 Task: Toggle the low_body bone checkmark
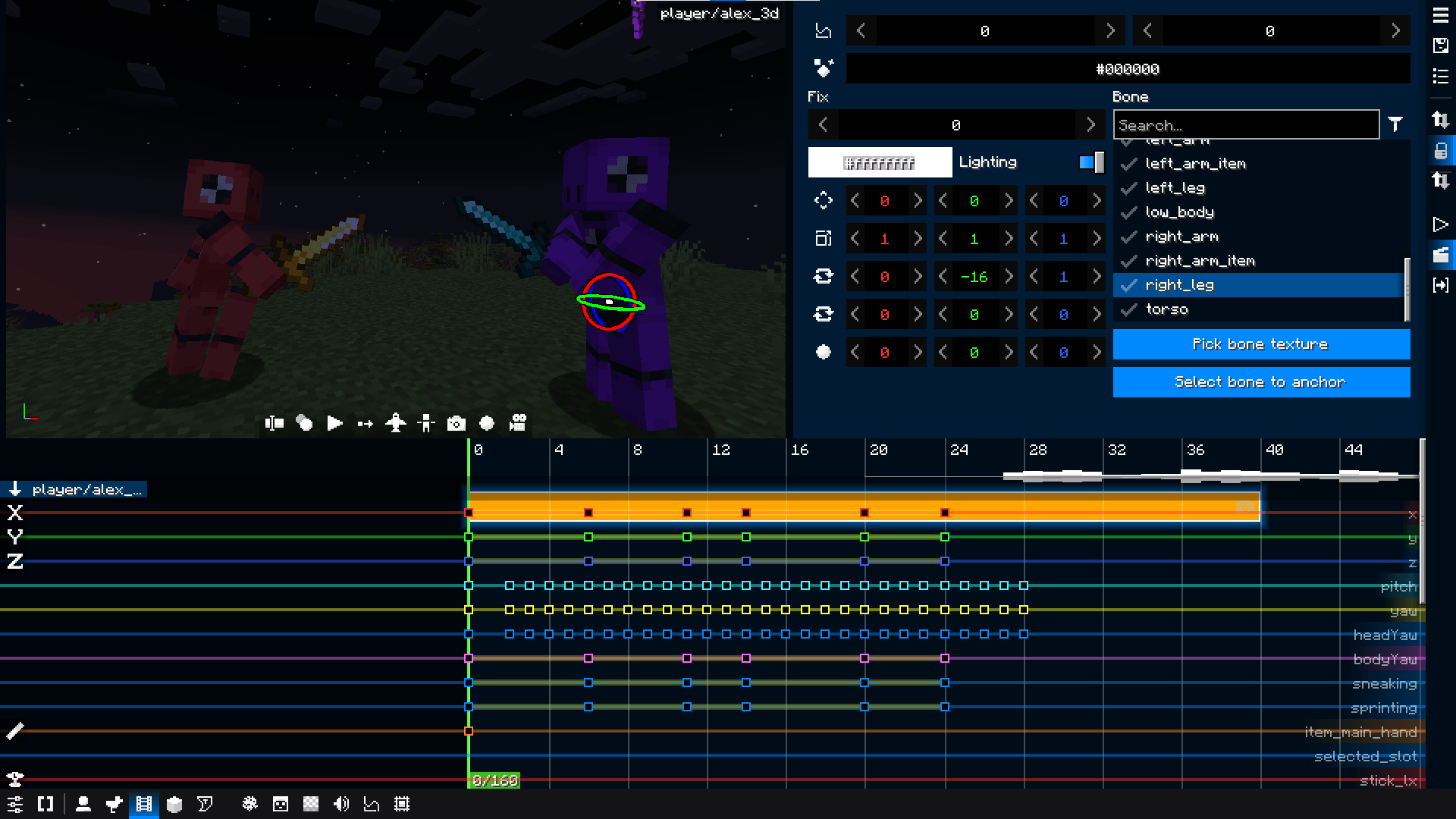(1129, 212)
